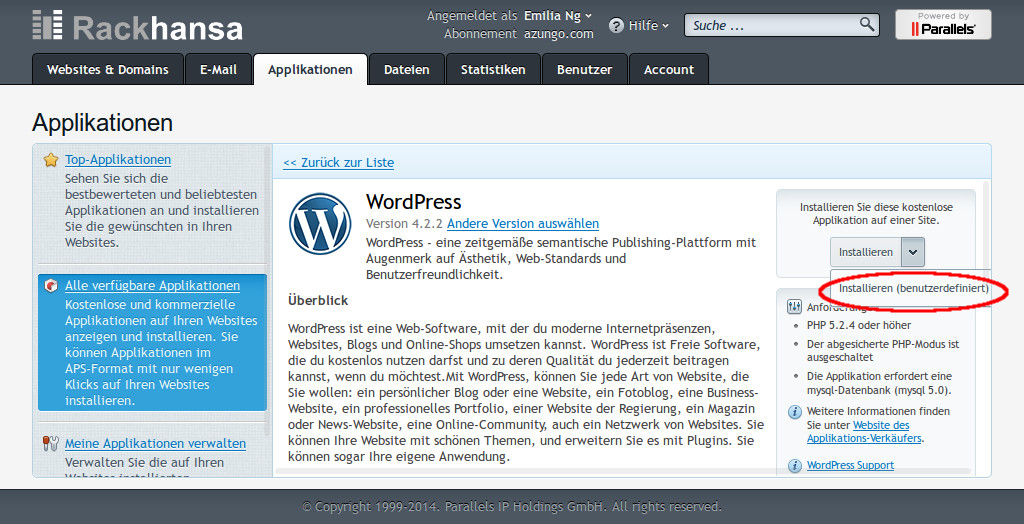Click Andere Version auswählen link
Viewport: 1024px width, 524px height.
[x=522, y=223]
